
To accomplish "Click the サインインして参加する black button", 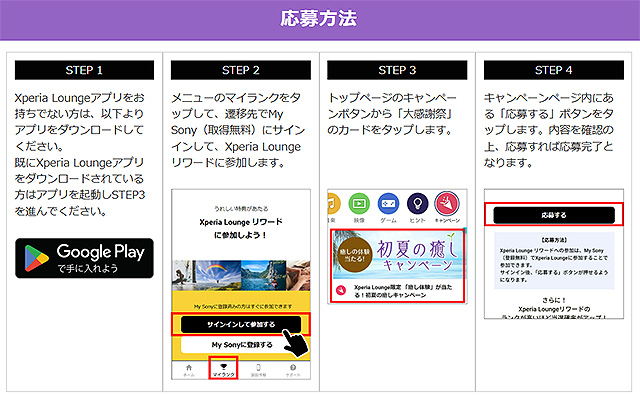I will [241, 324].
